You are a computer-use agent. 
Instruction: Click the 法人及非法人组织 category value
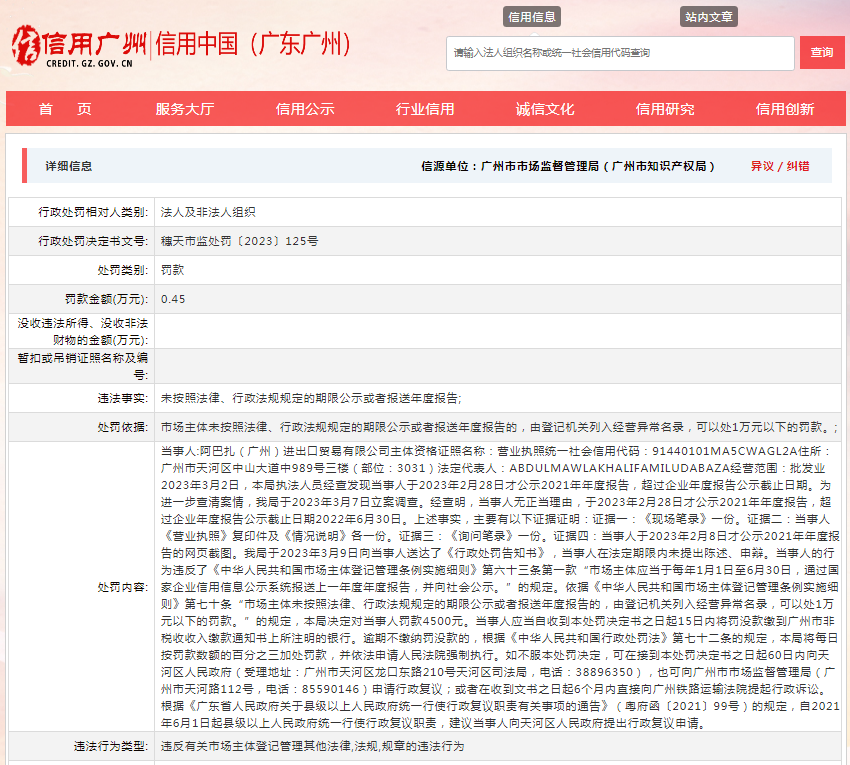tap(208, 212)
